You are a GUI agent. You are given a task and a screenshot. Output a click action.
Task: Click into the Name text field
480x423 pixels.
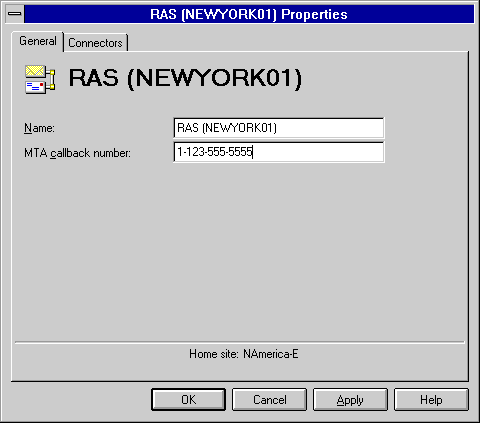pyautogui.click(x=279, y=128)
